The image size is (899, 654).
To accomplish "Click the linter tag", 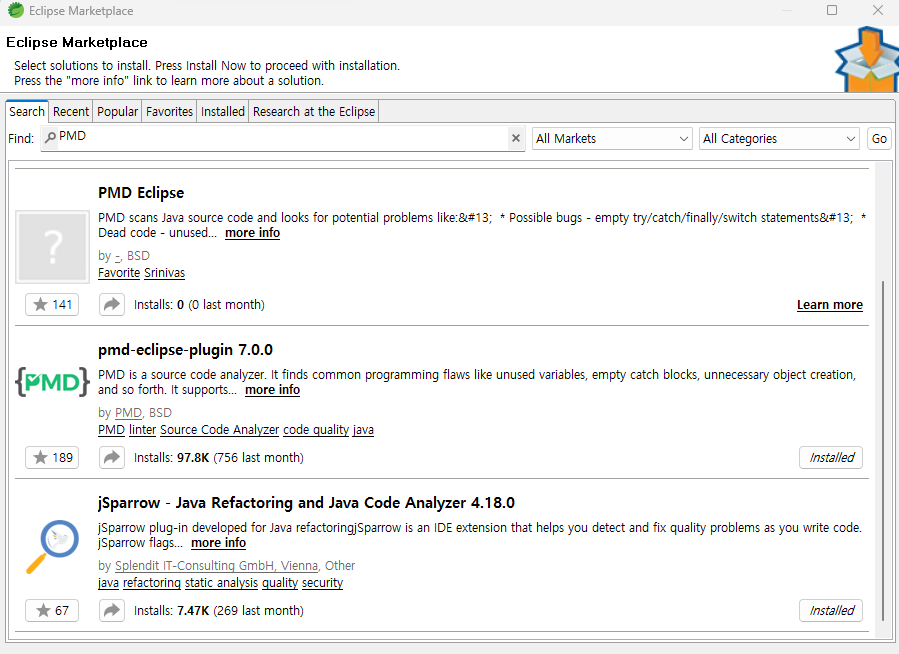I will pos(142,430).
